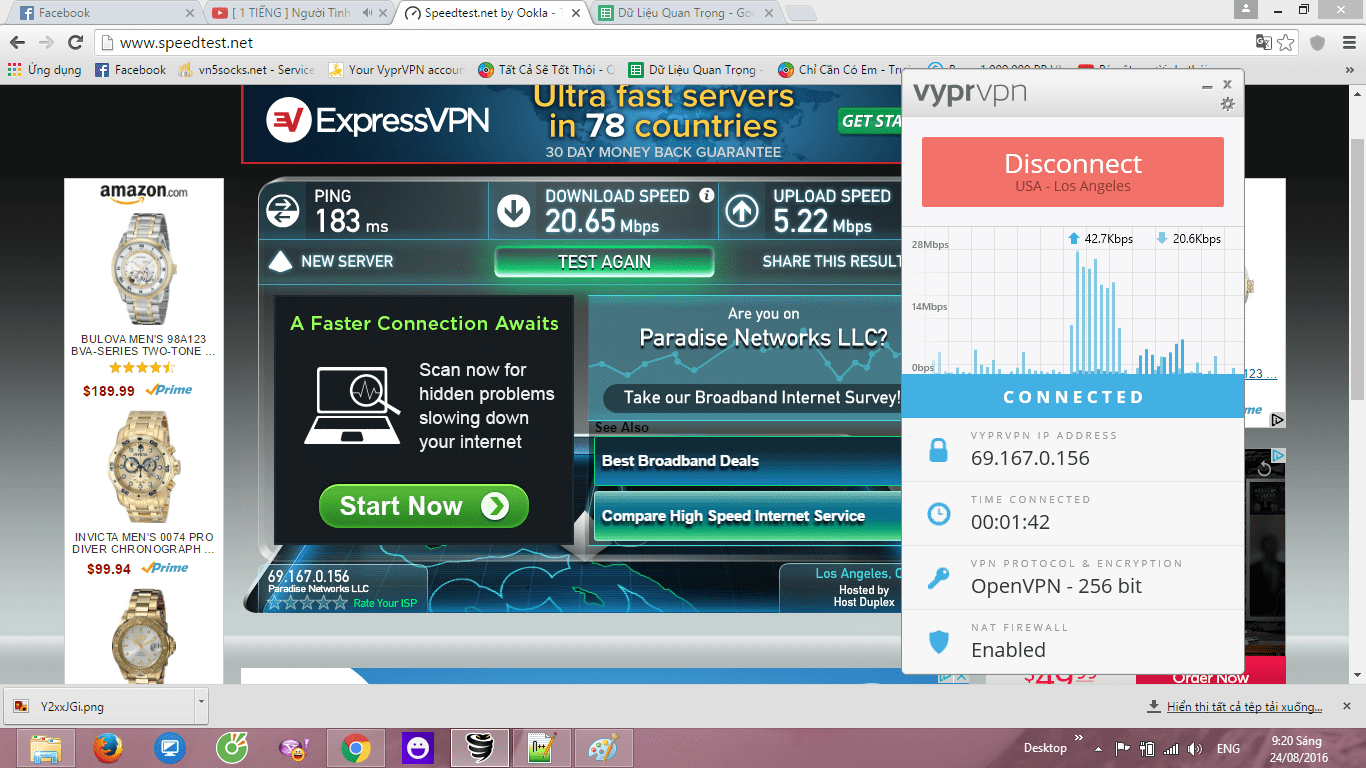The height and width of the screenshot is (768, 1366).
Task: Click the upload speed arrow icon
Action: pyautogui.click(x=741, y=211)
